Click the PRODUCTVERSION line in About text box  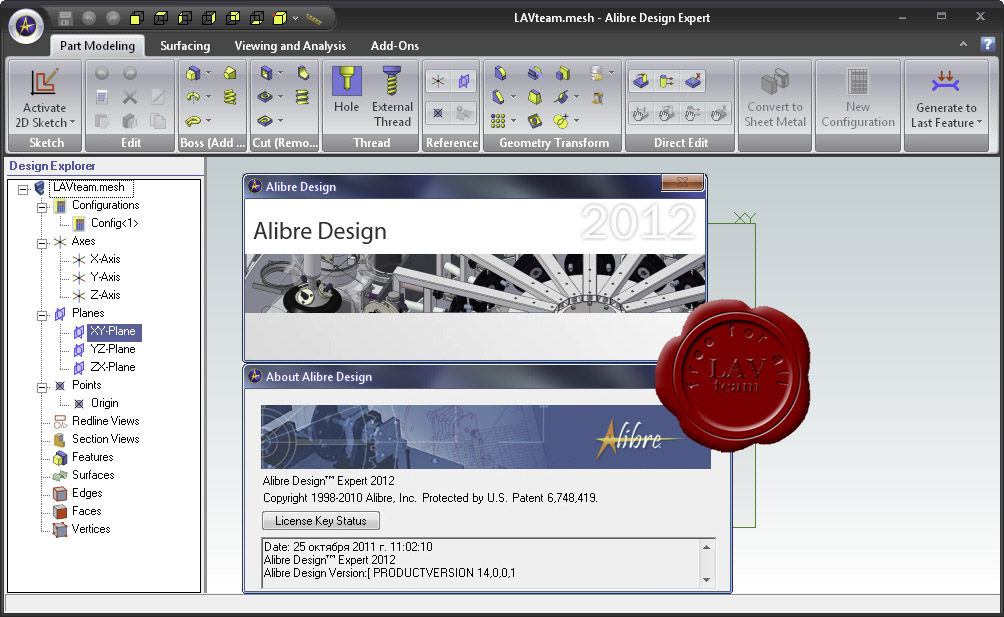389,573
